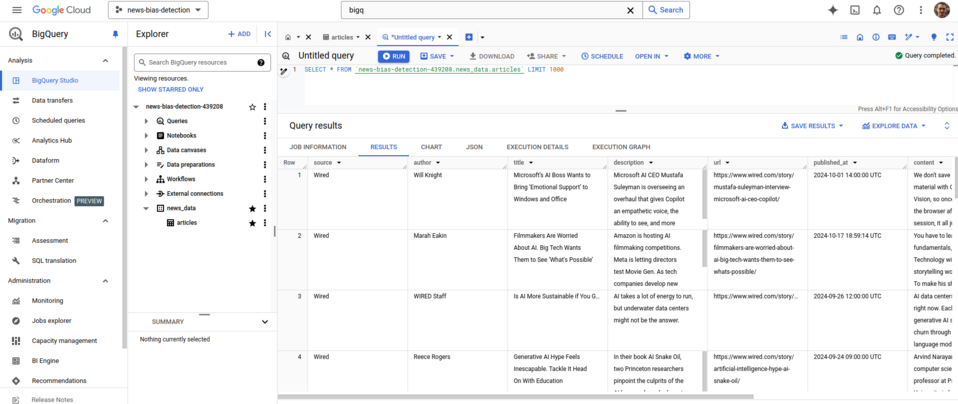Image resolution: width=958 pixels, height=404 pixels.
Task: Open the news-bias-detection project selector
Action: pyautogui.click(x=158, y=10)
